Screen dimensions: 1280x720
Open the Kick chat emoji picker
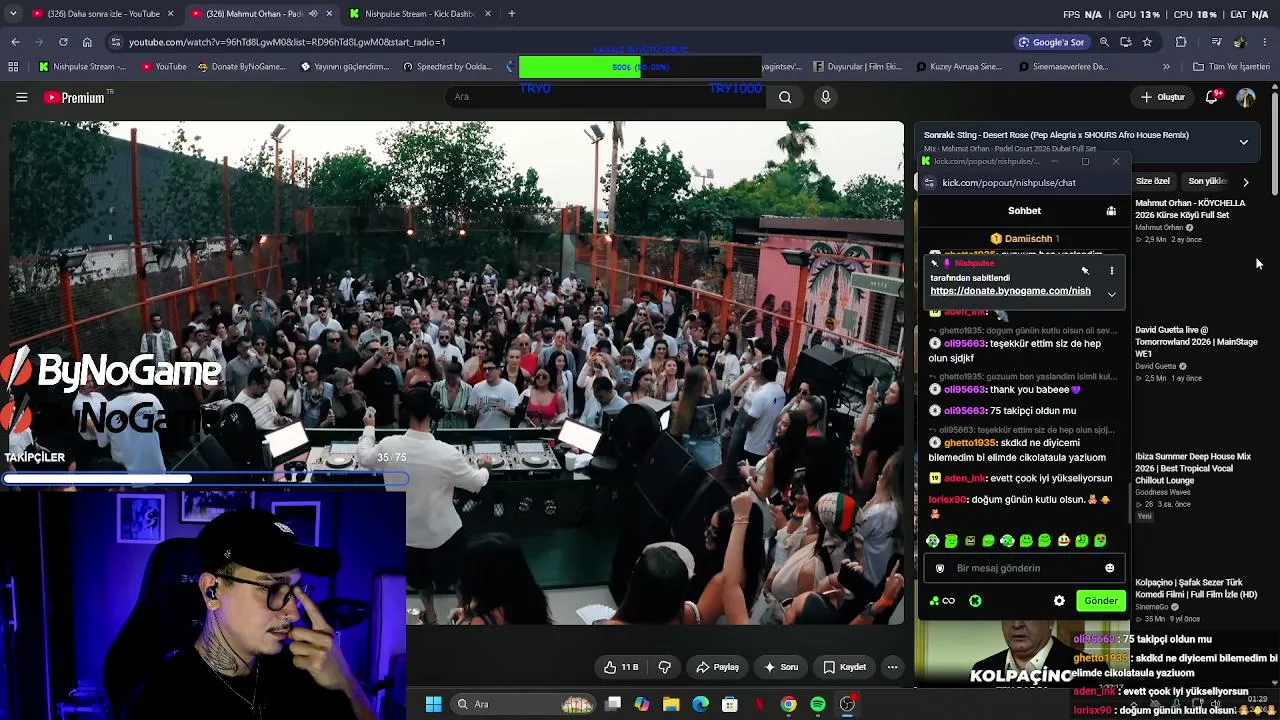pyautogui.click(x=1109, y=568)
